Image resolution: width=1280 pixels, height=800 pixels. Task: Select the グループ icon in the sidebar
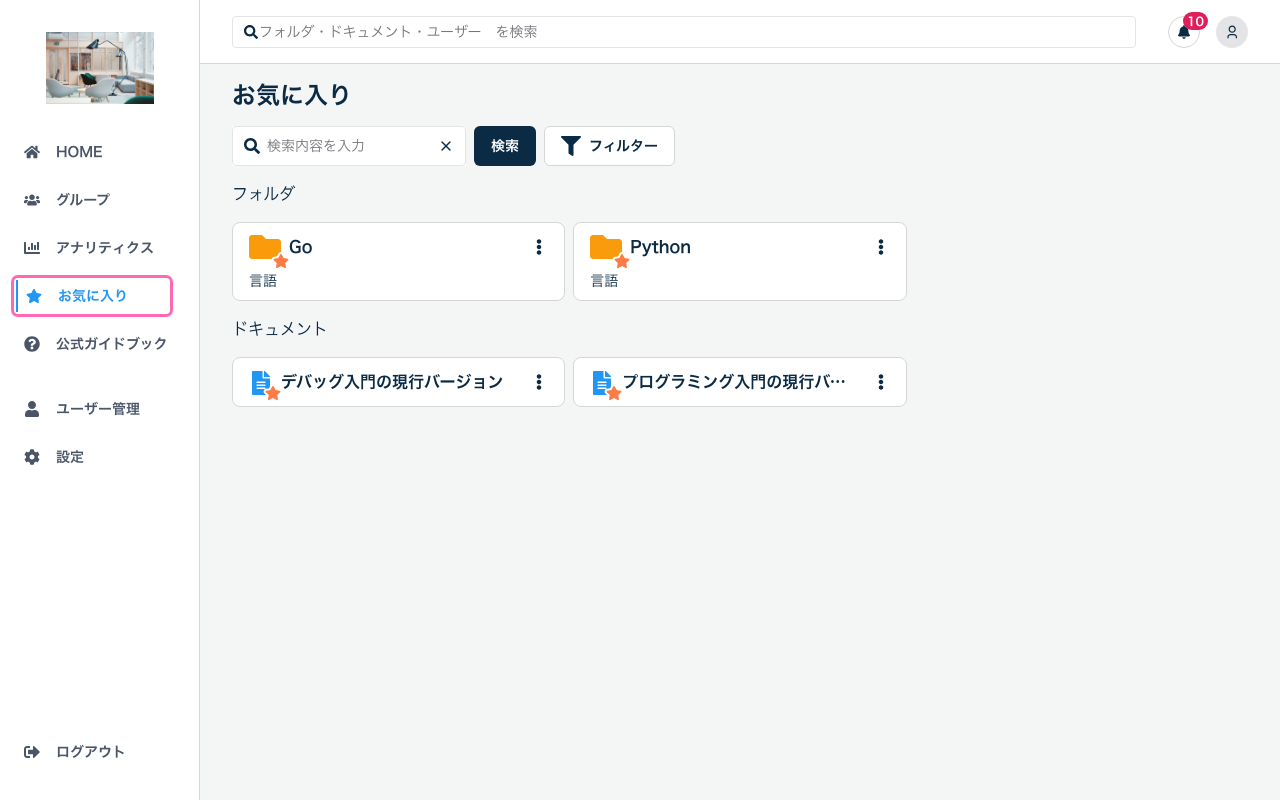click(32, 199)
